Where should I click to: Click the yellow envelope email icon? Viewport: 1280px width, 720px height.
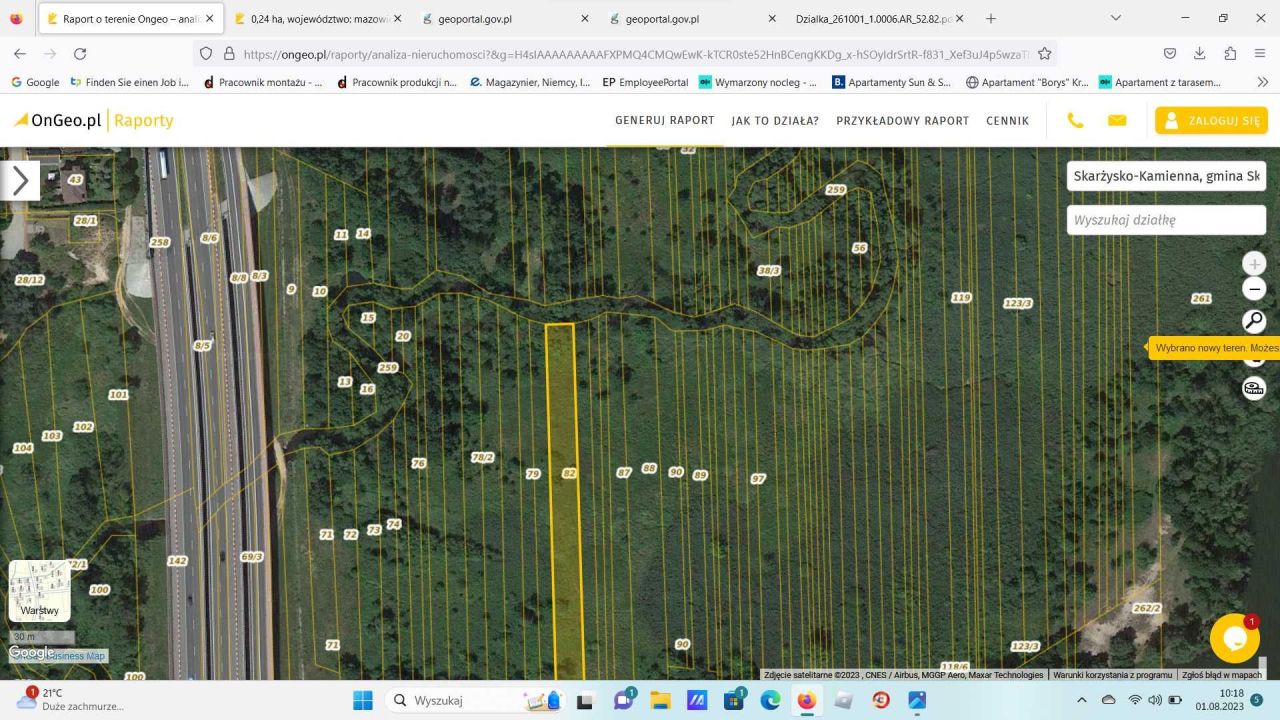[x=1117, y=120]
